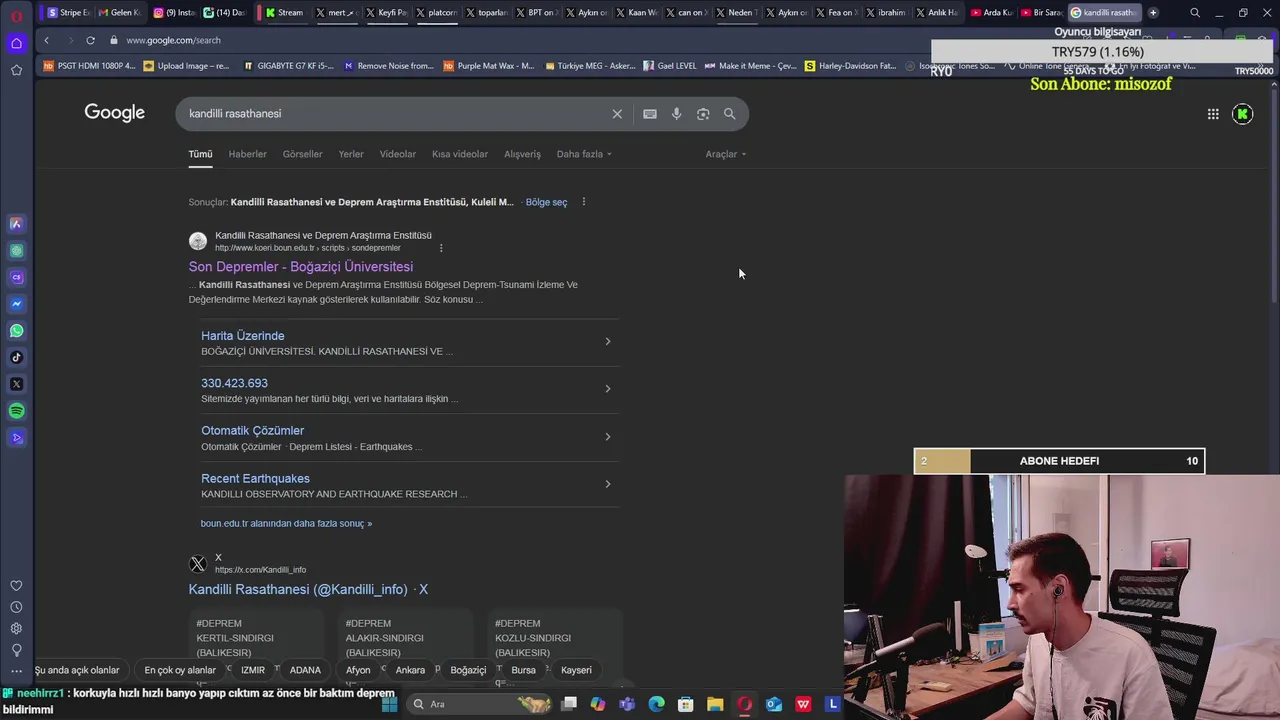This screenshot has width=1280, height=720.
Task: Open File Explorer from taskbar
Action: click(715, 704)
